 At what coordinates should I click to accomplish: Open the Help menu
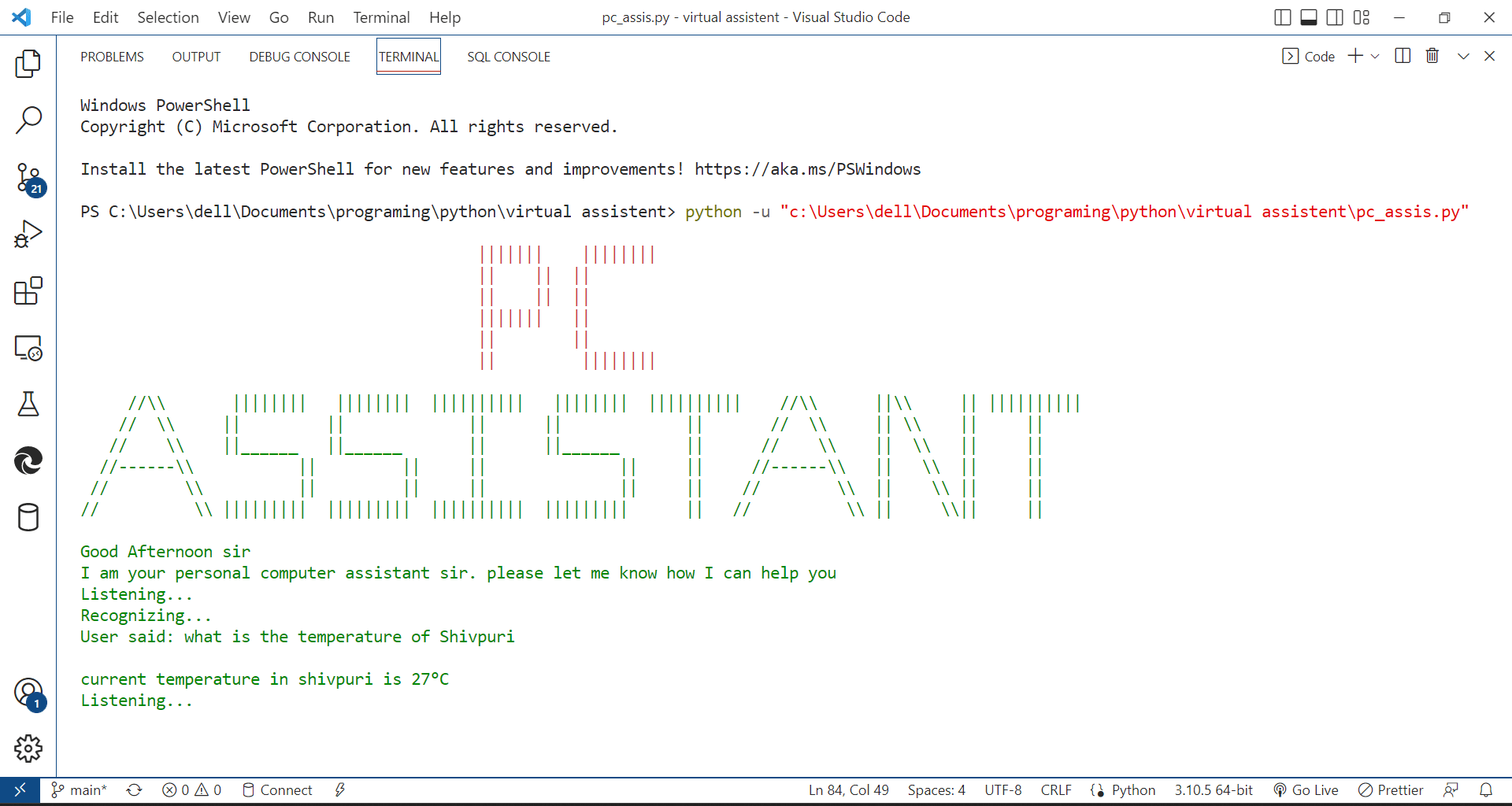pyautogui.click(x=445, y=17)
